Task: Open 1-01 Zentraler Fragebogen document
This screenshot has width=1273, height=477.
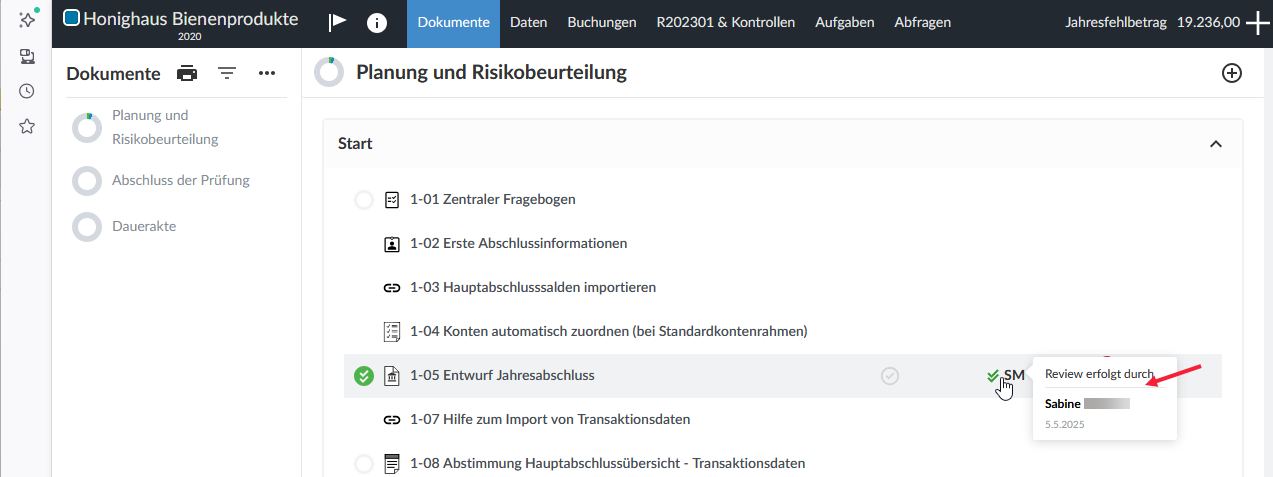Action: tap(493, 200)
